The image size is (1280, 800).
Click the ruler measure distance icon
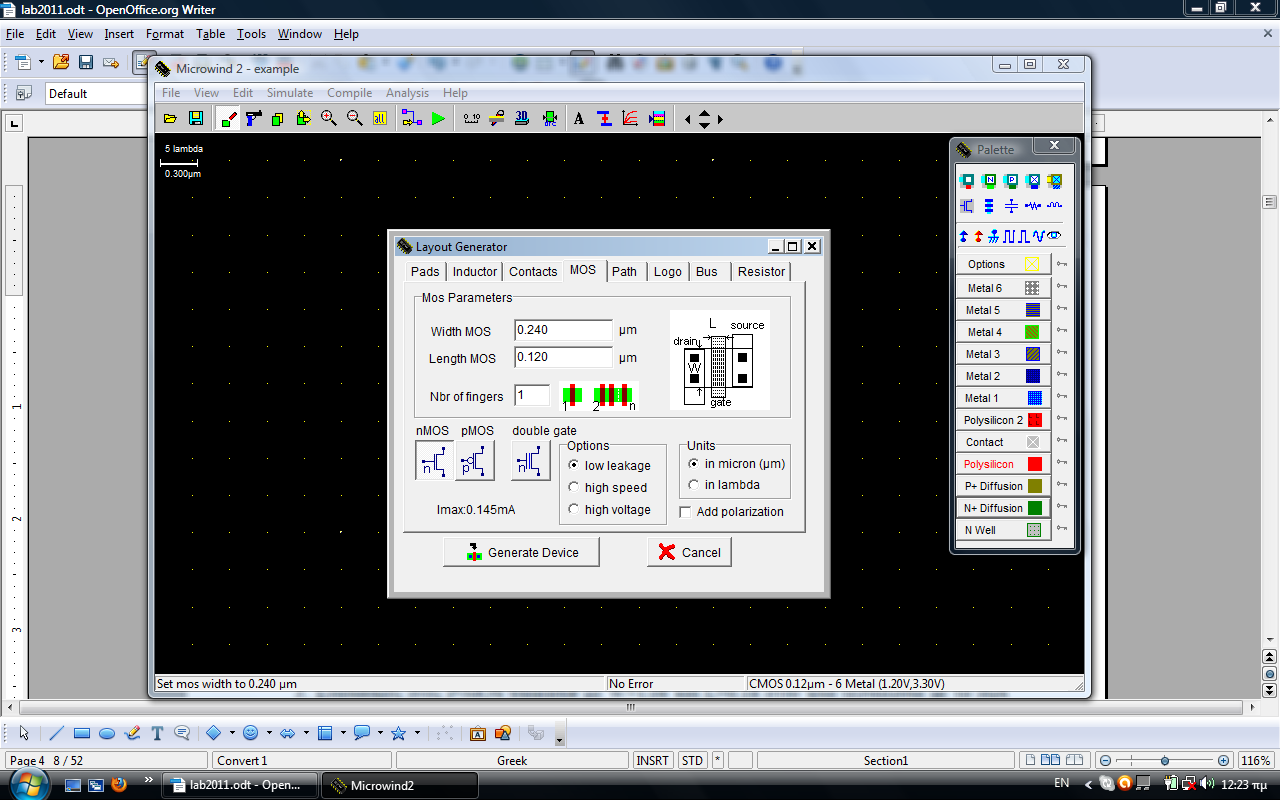point(472,118)
